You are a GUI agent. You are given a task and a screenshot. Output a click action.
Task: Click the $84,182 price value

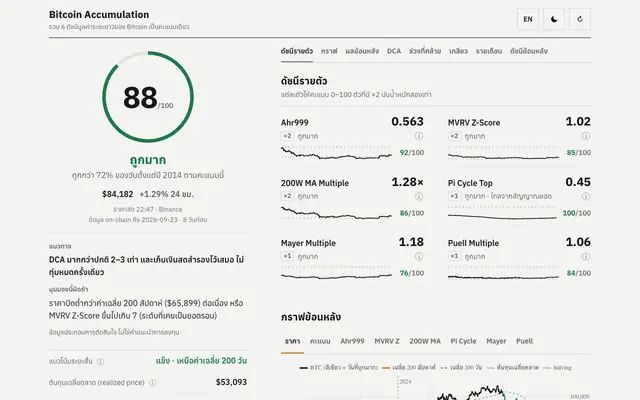point(118,194)
